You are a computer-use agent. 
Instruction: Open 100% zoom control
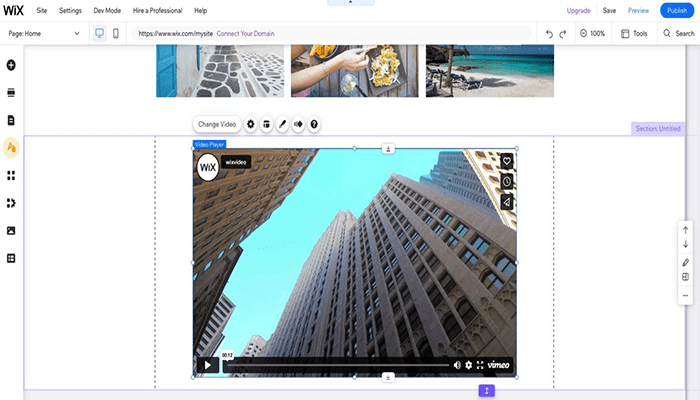(592, 33)
